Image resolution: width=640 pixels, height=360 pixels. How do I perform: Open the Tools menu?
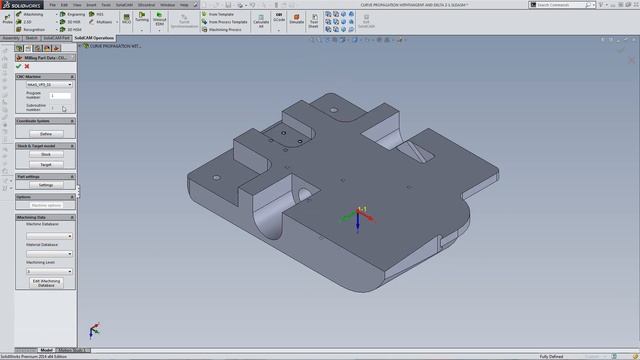[x=106, y=5]
